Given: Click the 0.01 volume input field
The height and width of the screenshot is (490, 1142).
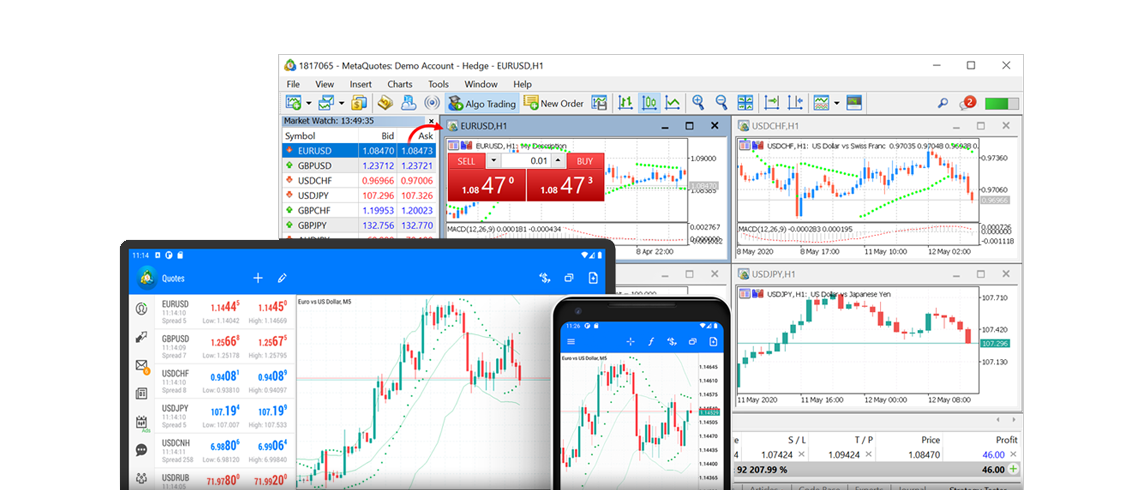Looking at the screenshot, I should (526, 161).
